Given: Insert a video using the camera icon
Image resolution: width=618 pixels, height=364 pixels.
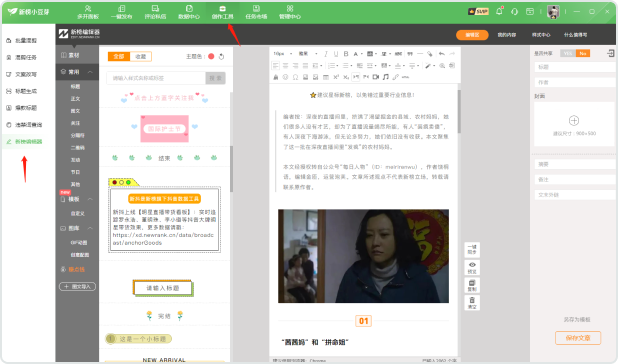Looking at the screenshot, I should [x=376, y=77].
